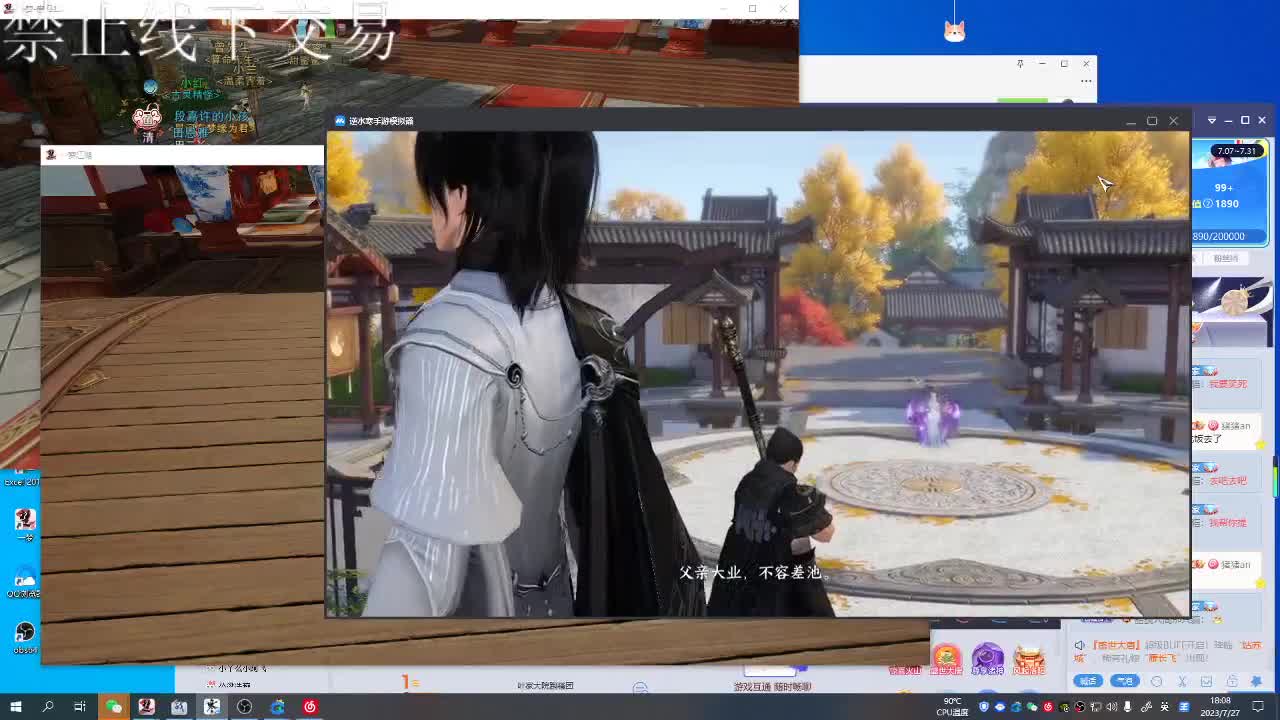Open the Windows notification center
1280x720 pixels.
coord(1259,707)
